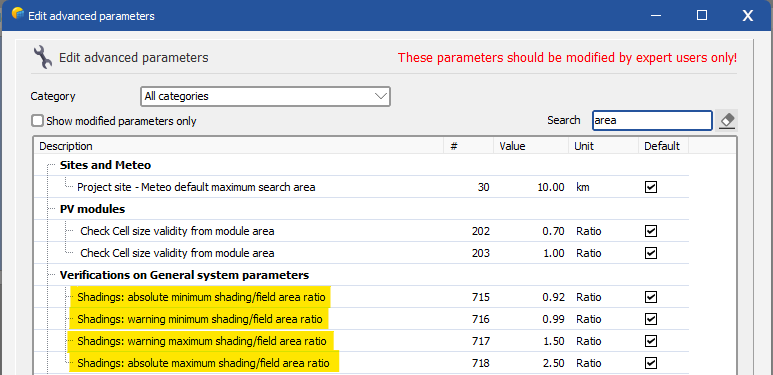Screen dimensions: 773x375
Task: Select Check Cell size validity row numbered 202
Action: click(x=177, y=231)
